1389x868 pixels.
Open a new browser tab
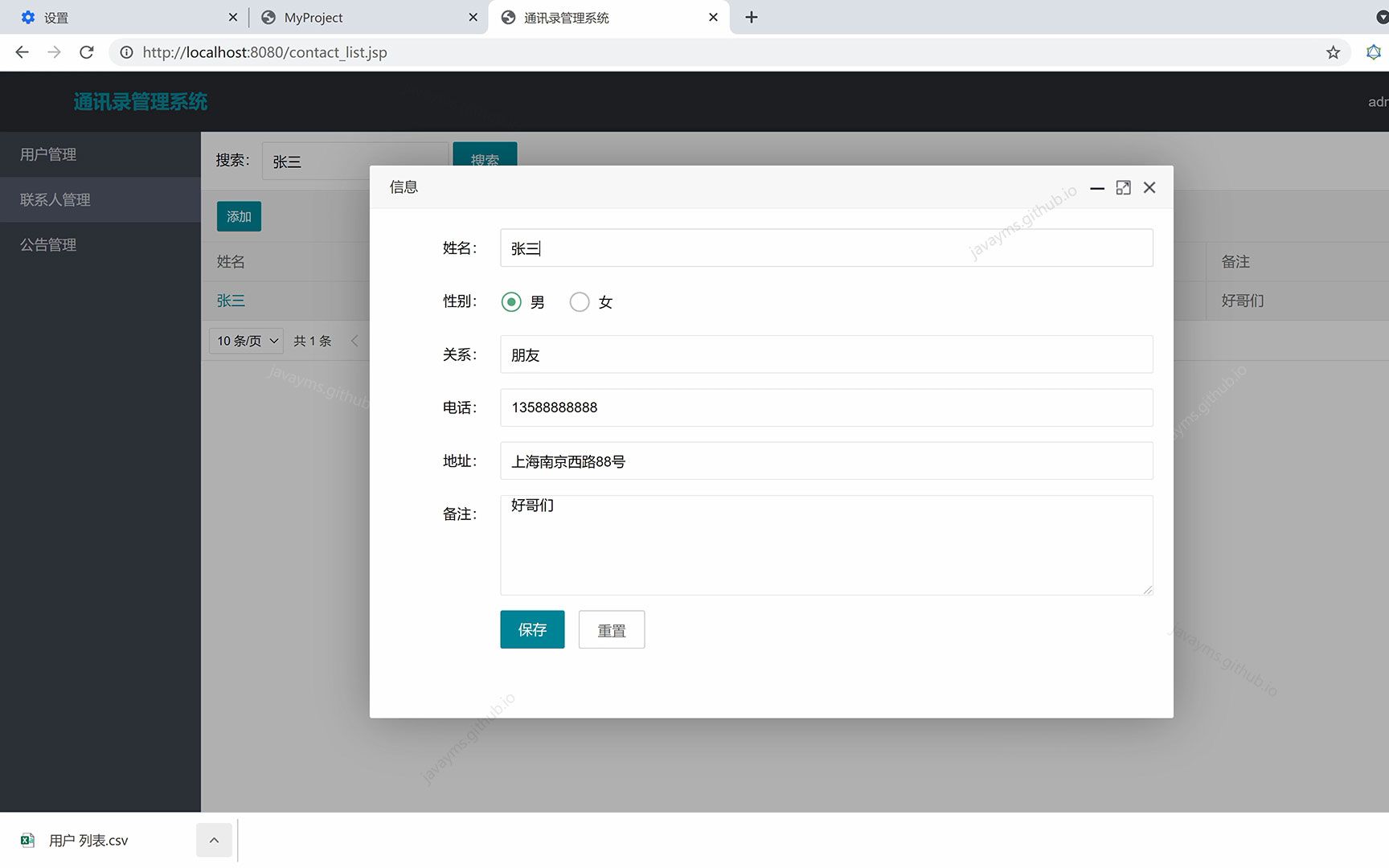click(752, 17)
